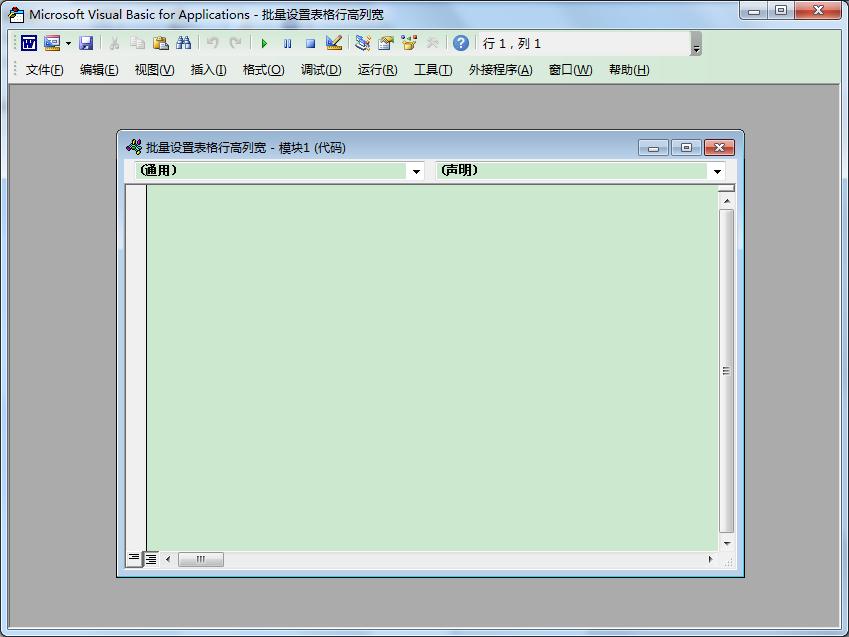Click the Paste clipboard button
Viewport: 849px width, 637px height.
[160, 43]
